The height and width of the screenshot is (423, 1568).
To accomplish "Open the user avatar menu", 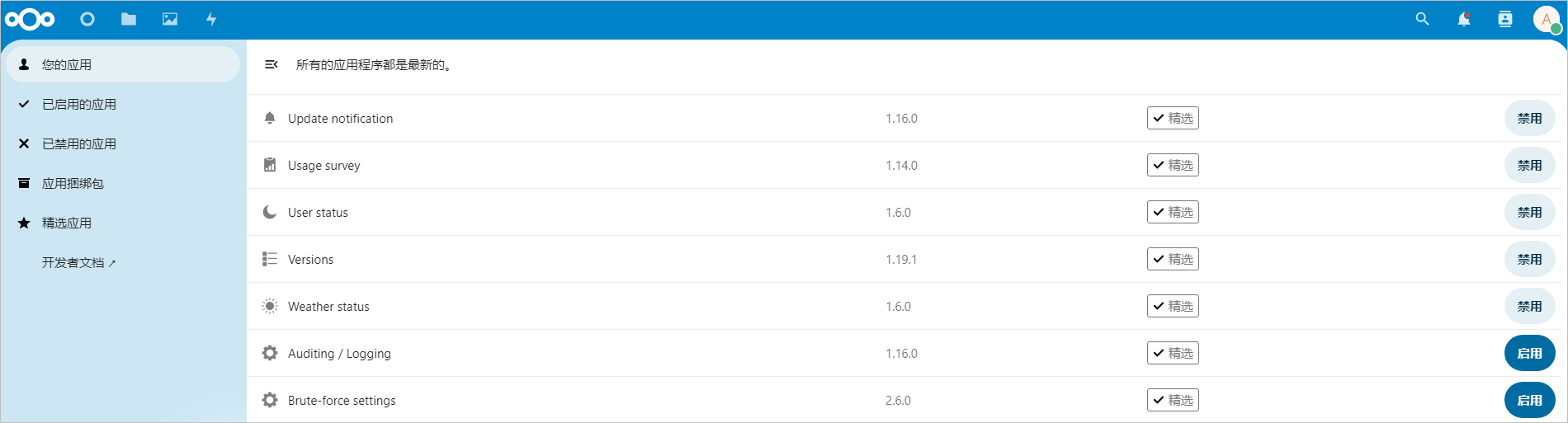I will pos(1547,19).
